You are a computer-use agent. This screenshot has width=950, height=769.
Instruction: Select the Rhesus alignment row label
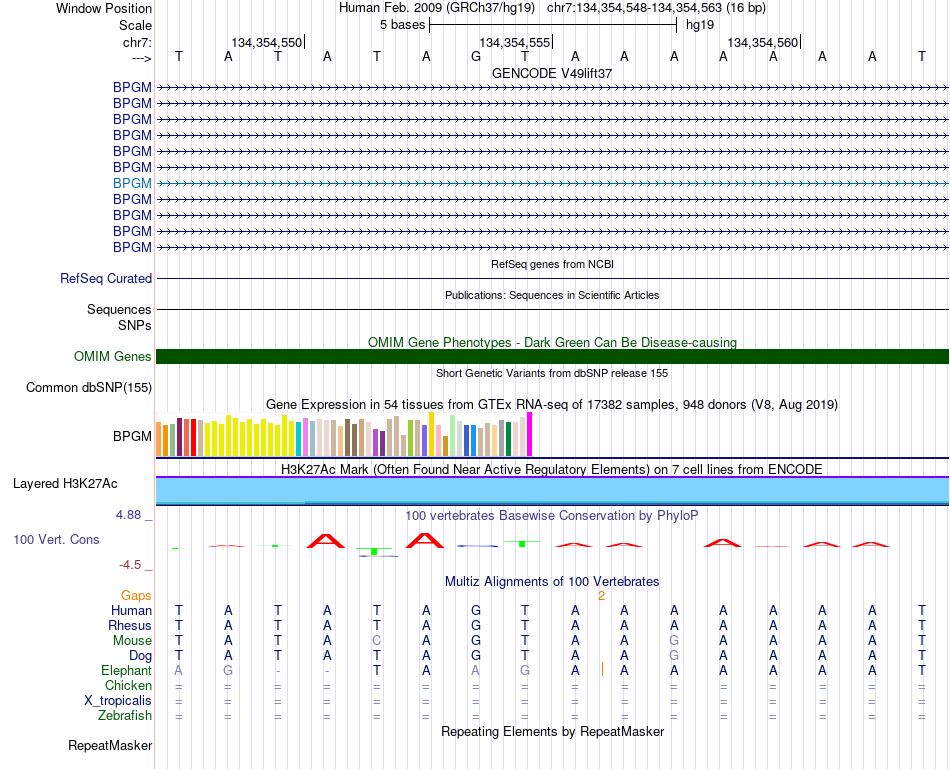(130, 625)
